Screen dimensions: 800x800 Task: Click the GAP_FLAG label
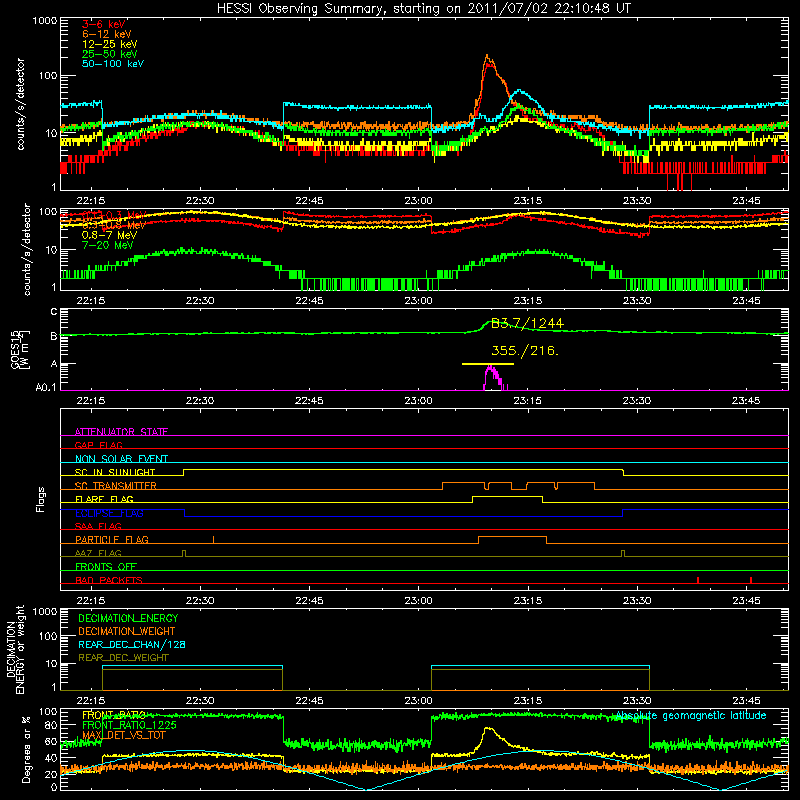[98, 445]
